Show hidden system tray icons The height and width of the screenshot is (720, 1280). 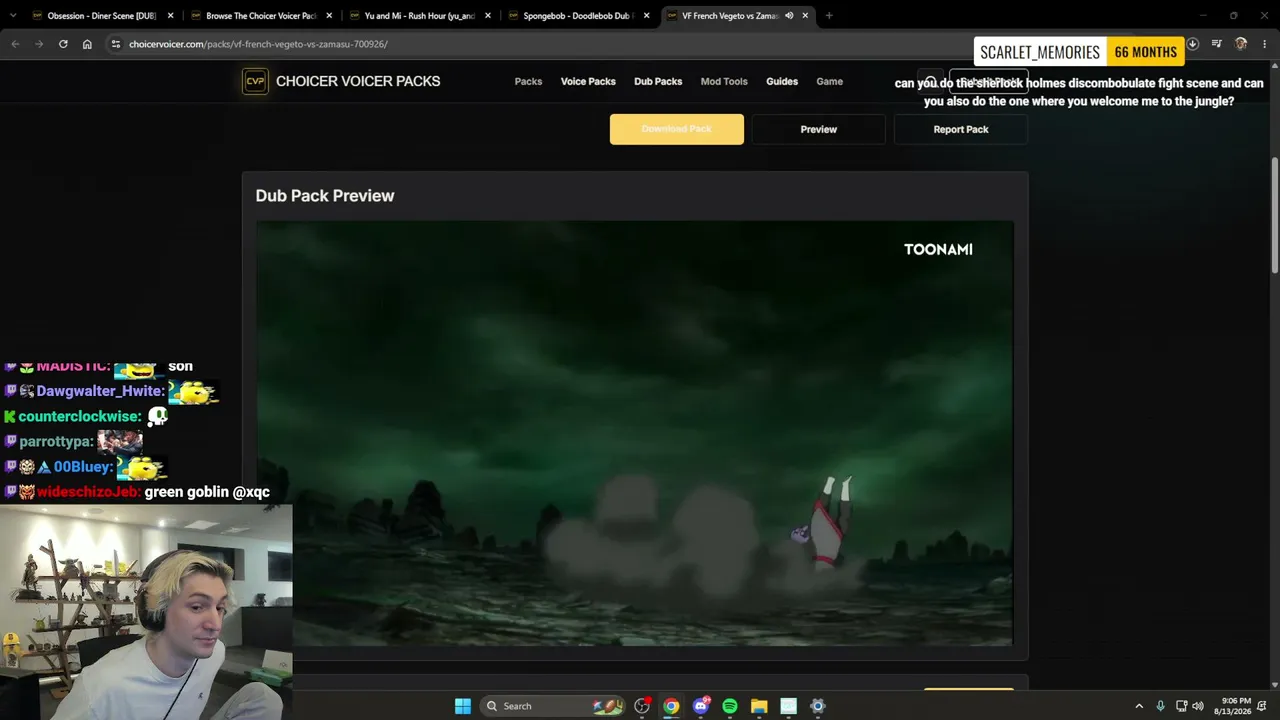tap(1139, 706)
